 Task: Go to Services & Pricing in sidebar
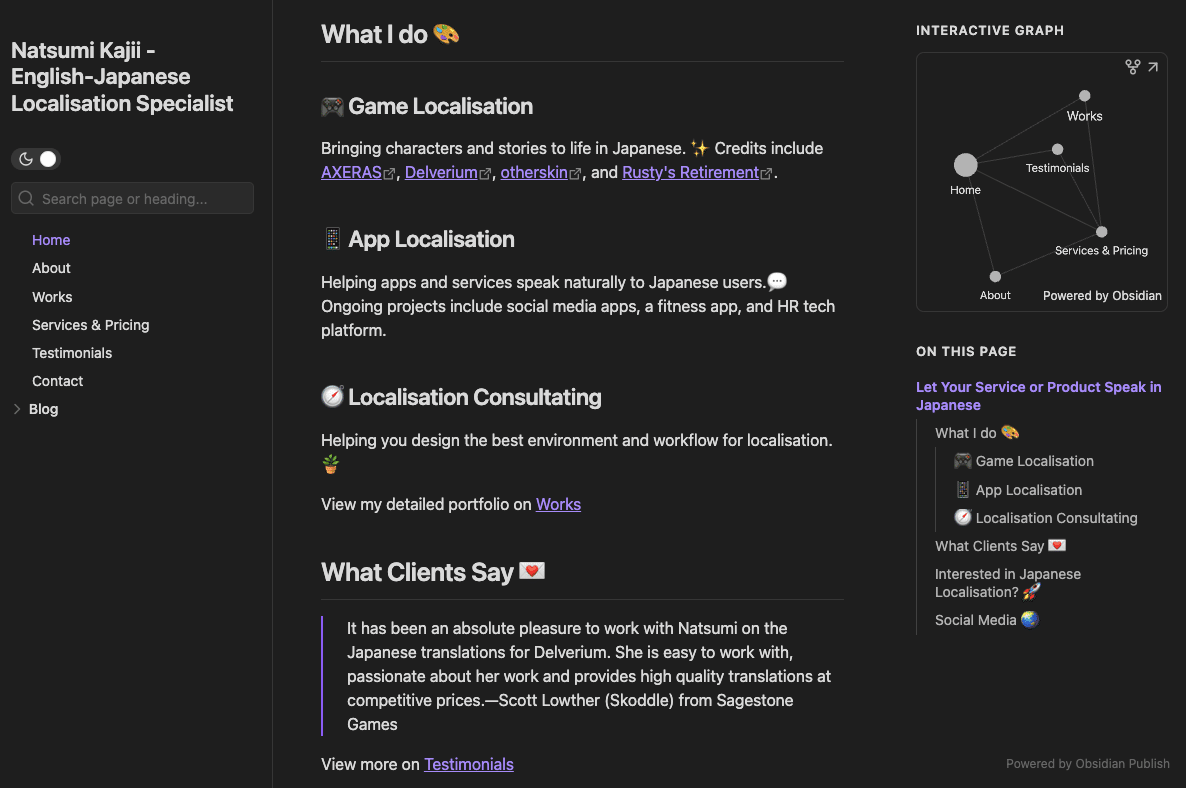click(x=90, y=325)
